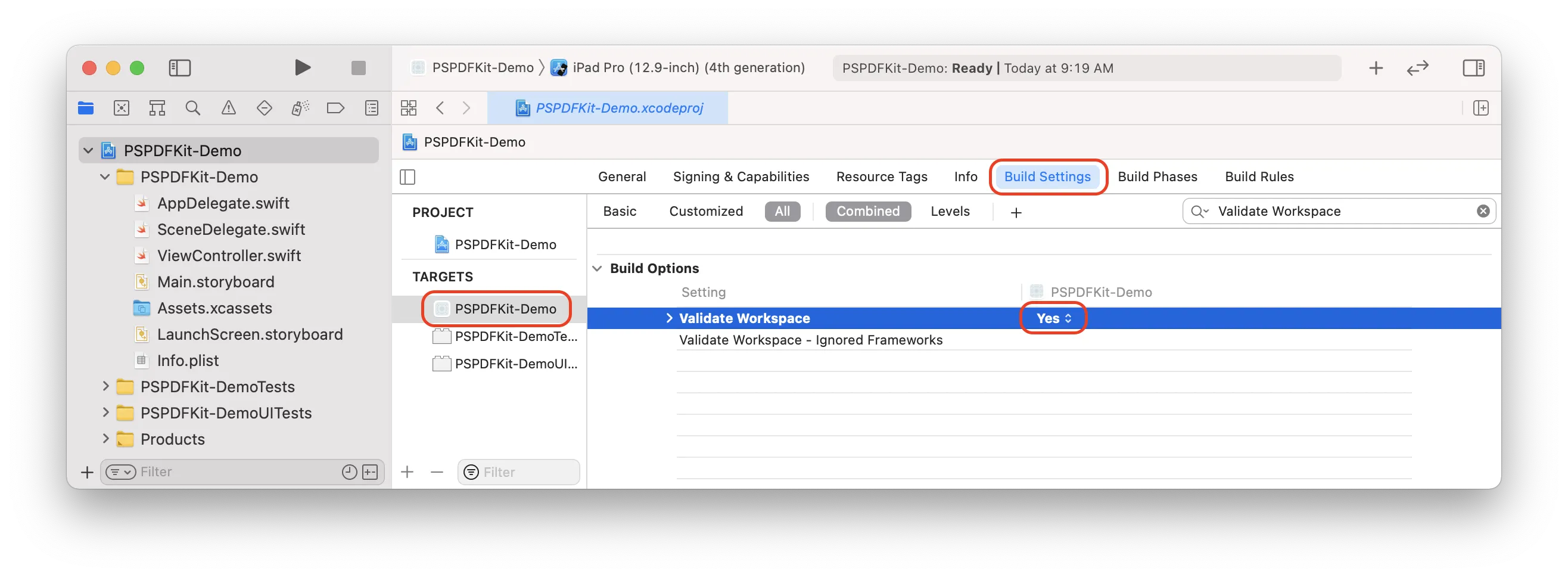The height and width of the screenshot is (577, 1568).
Task: Expand the PSPDFKit-DemoUITests folder
Action: [x=105, y=412]
